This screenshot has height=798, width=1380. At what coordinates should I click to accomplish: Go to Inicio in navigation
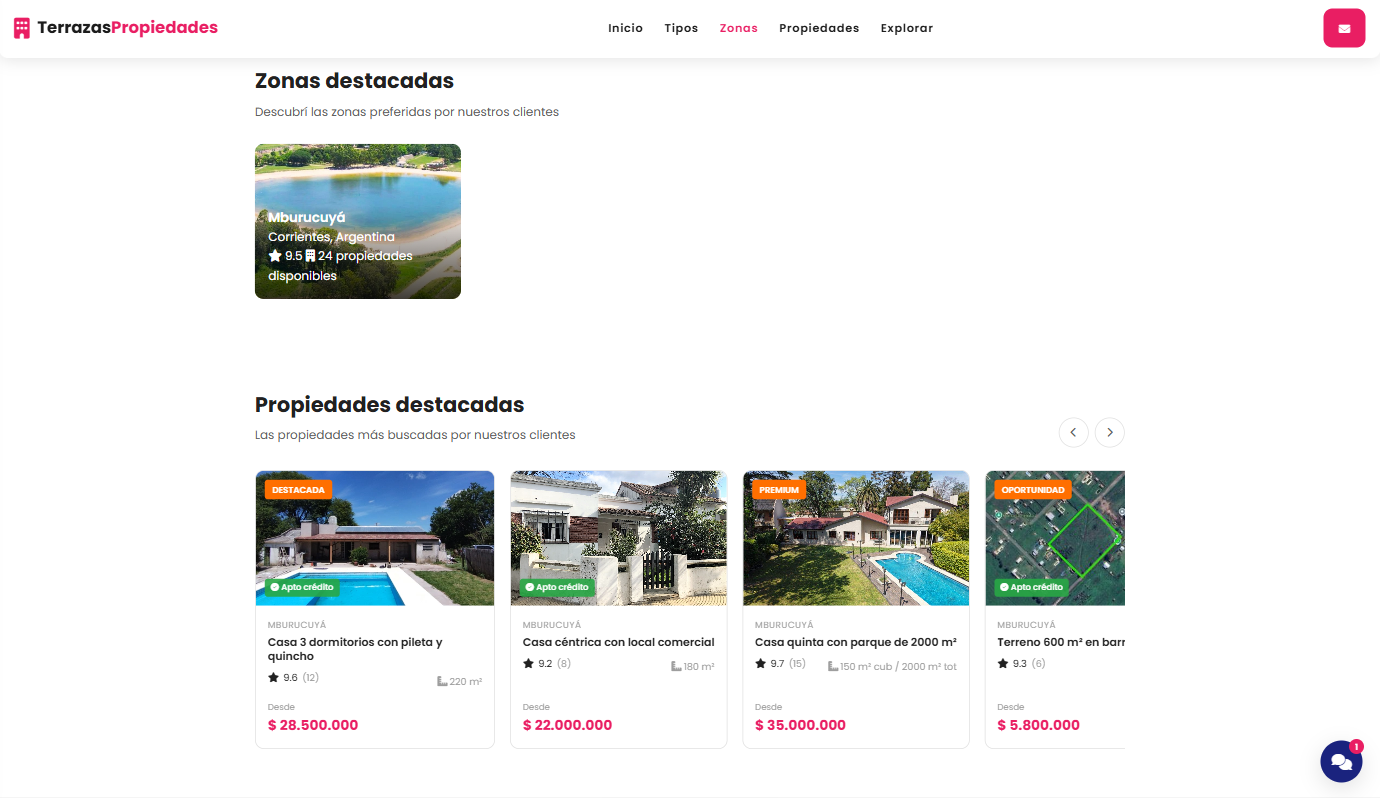pos(625,28)
